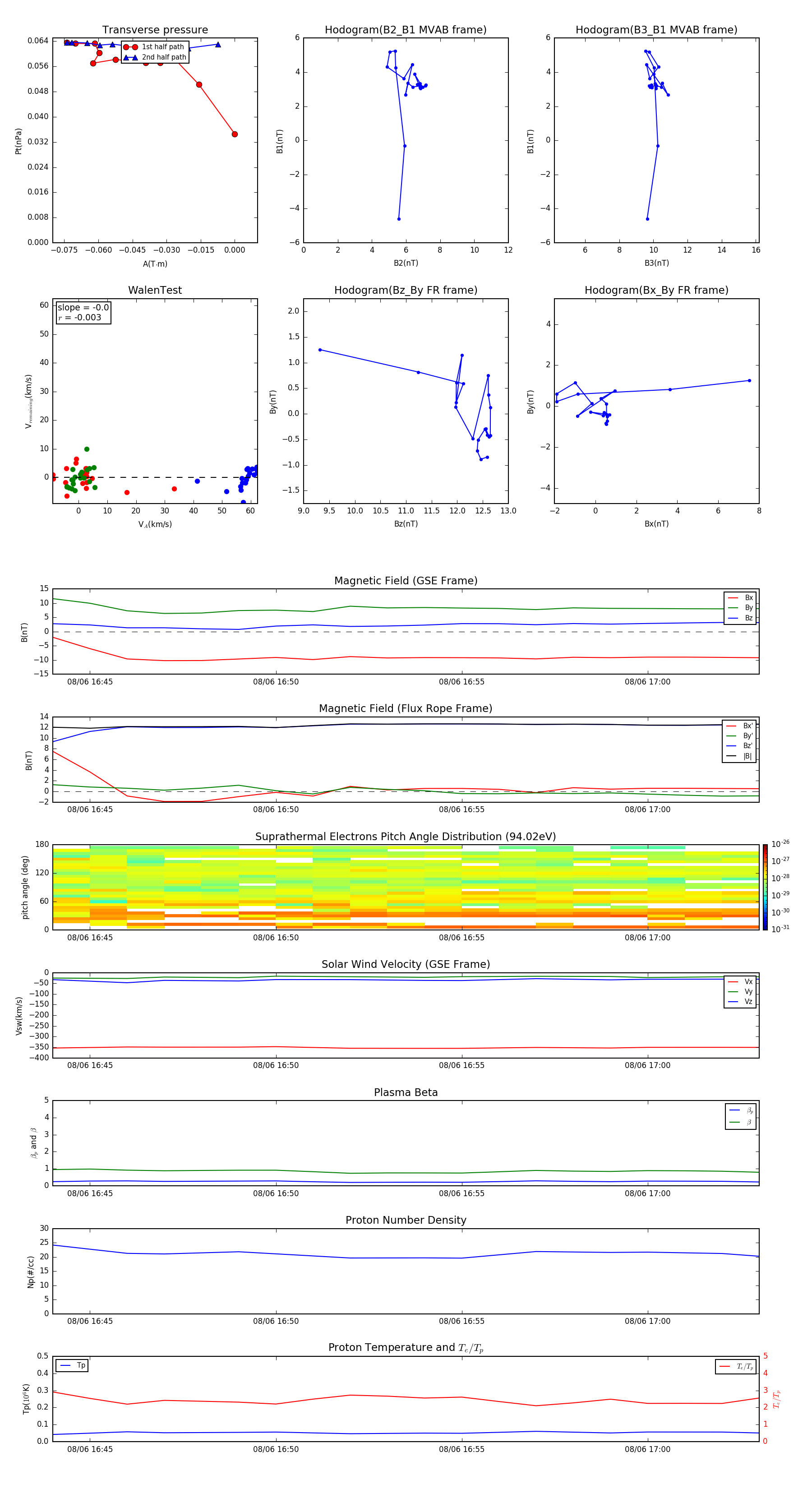Click the pitch angle colorbar

click(765, 887)
